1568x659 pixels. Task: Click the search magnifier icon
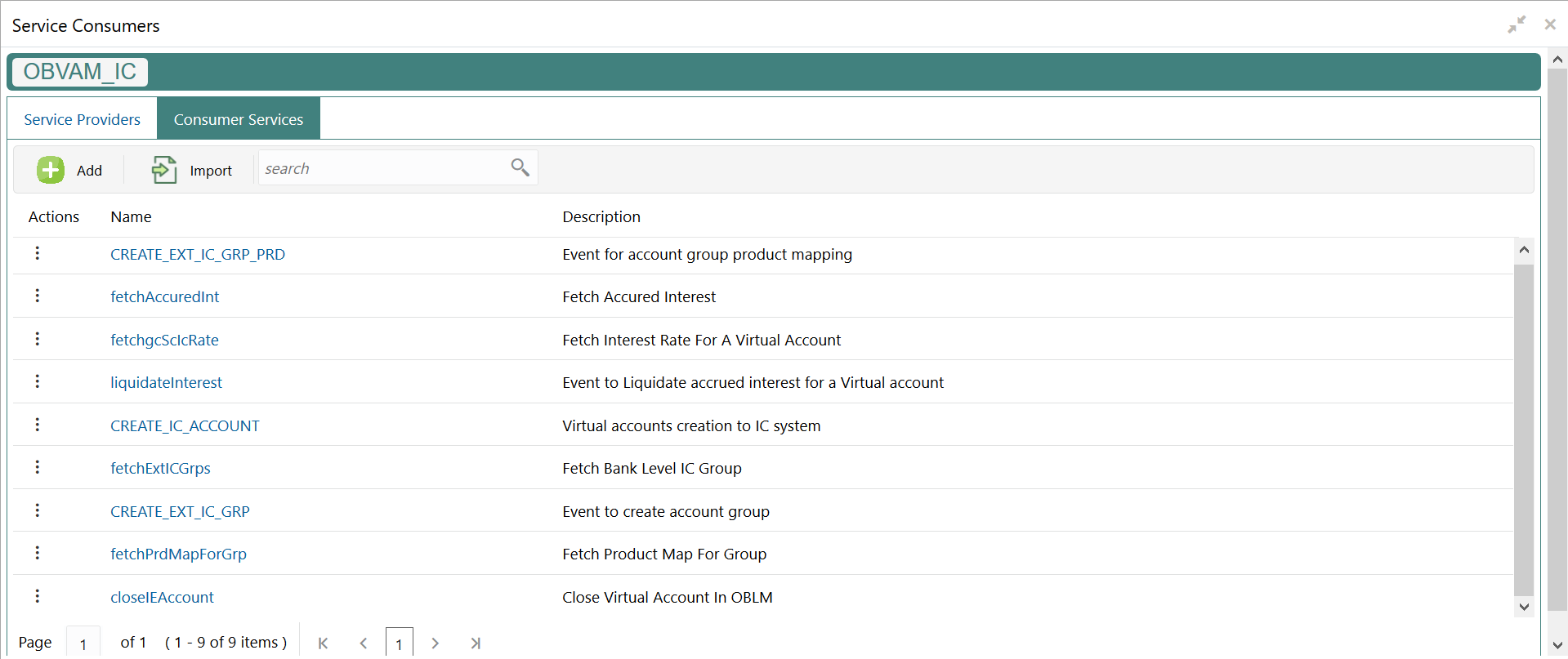point(520,167)
